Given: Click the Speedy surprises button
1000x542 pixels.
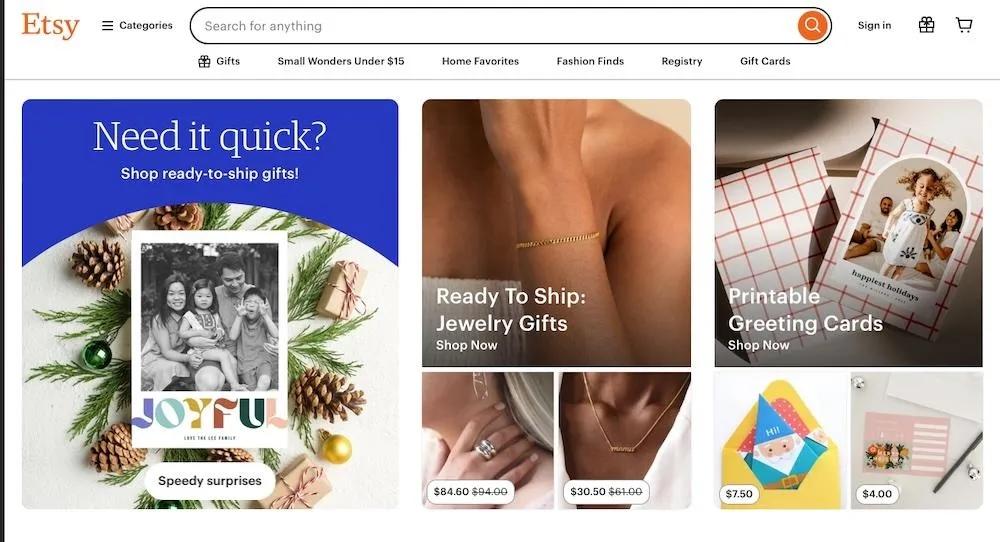Looking at the screenshot, I should pyautogui.click(x=210, y=481).
